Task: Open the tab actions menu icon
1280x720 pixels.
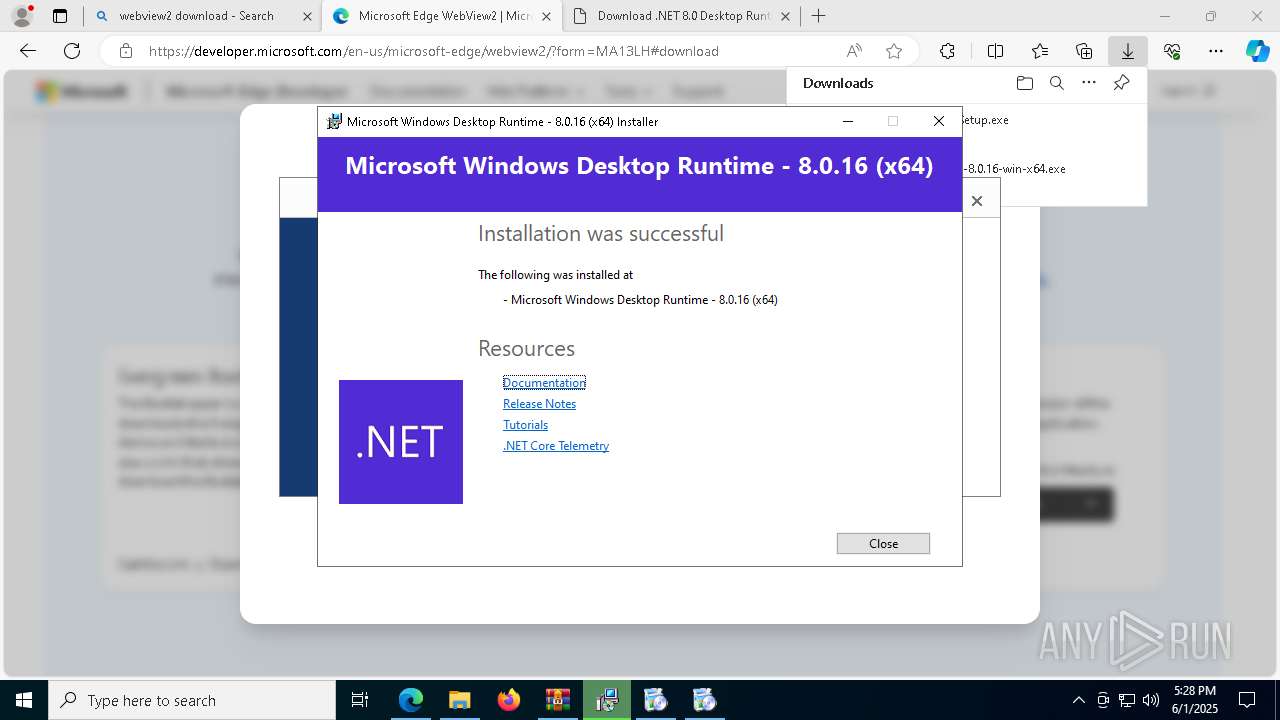Action: point(60,16)
